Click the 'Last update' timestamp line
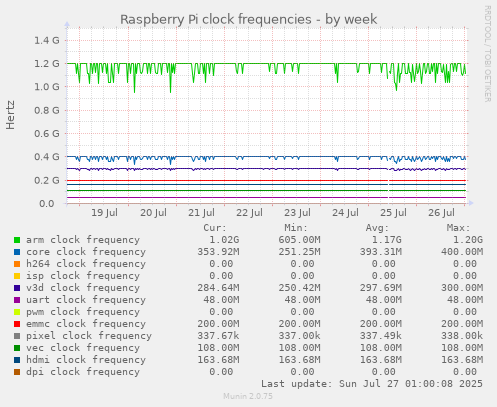497x407 pixels. tap(372, 384)
